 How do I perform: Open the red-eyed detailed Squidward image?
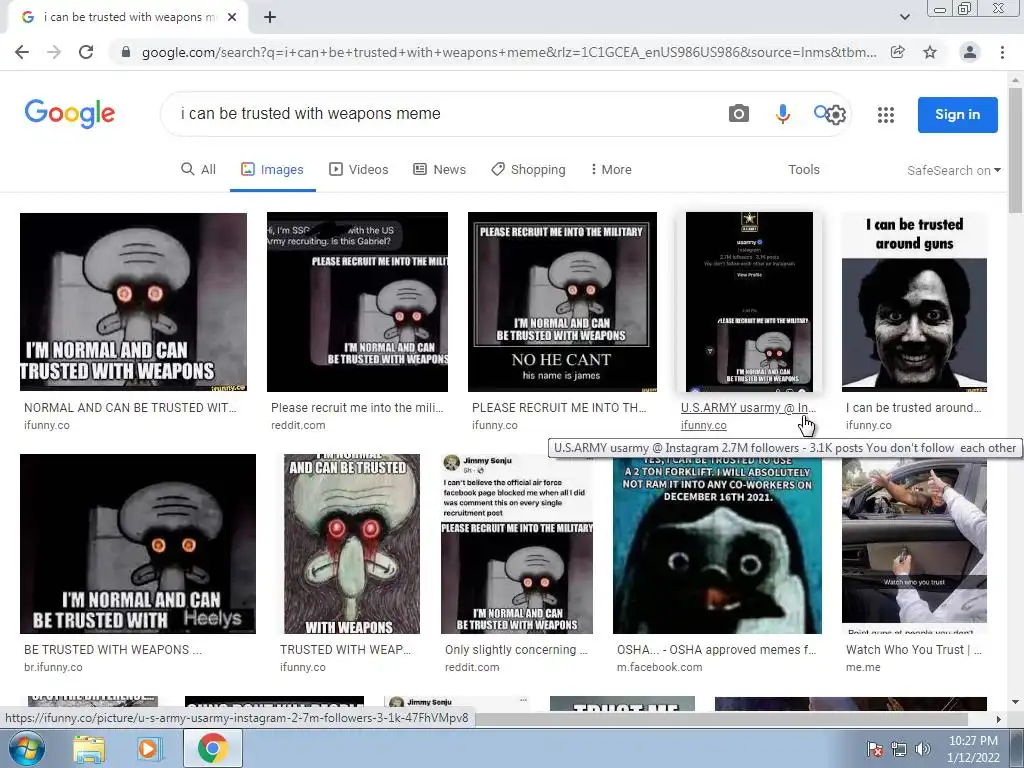point(352,544)
